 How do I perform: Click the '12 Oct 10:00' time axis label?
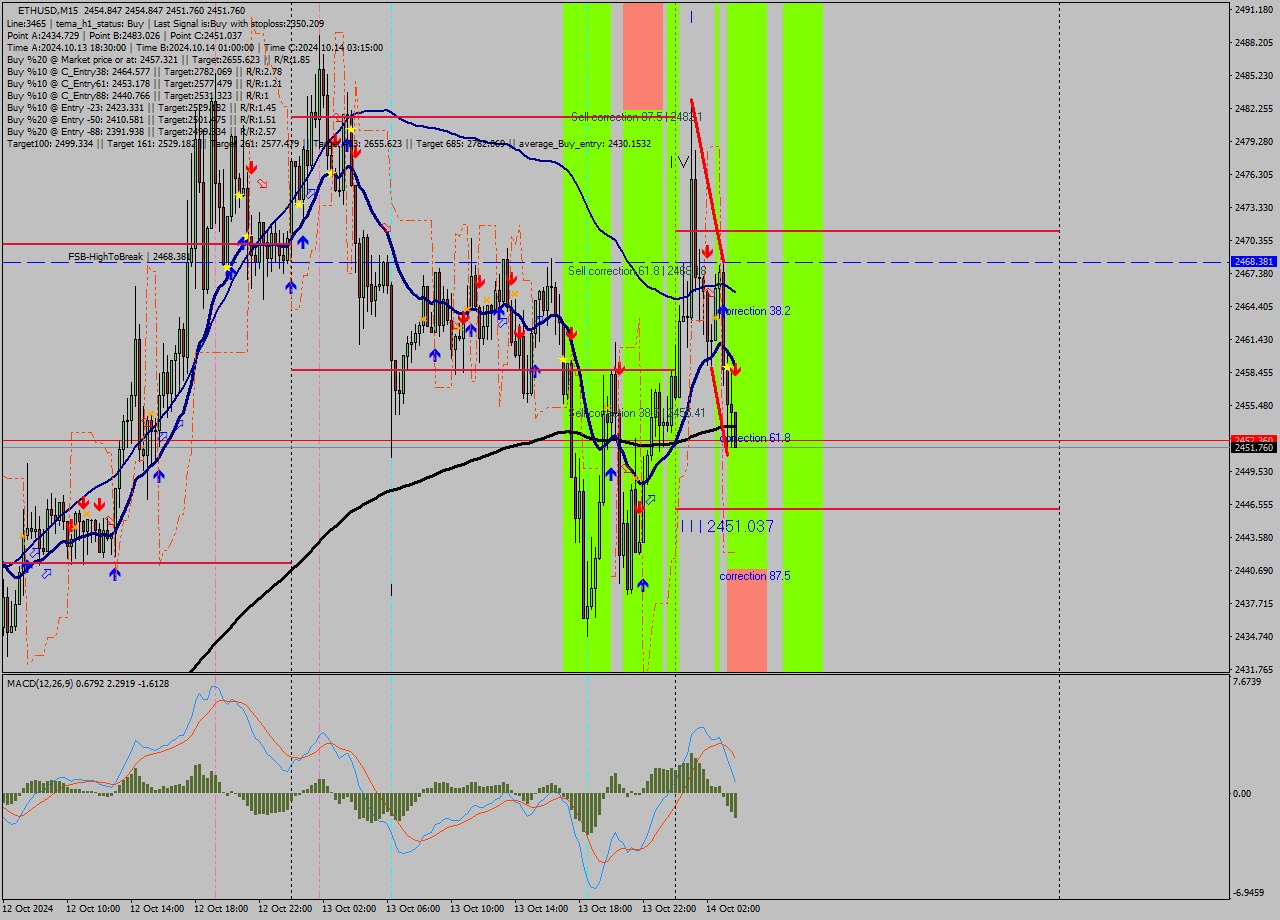[x=93, y=909]
